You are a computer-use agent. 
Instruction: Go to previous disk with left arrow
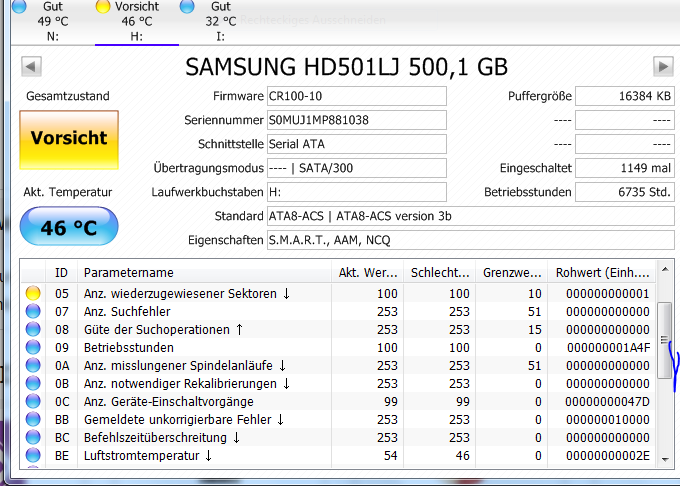pyautogui.click(x=31, y=67)
